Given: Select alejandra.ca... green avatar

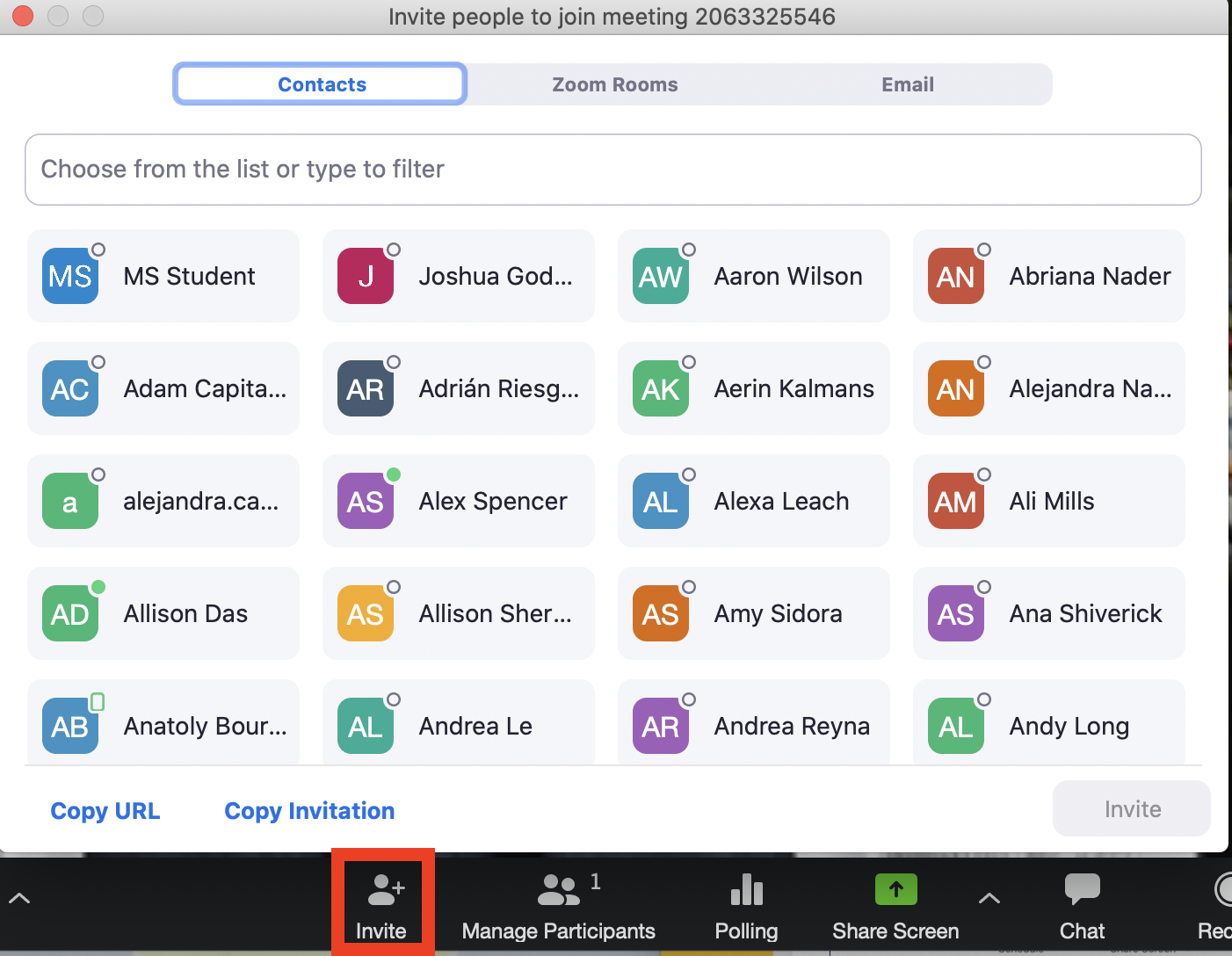Looking at the screenshot, I should (x=70, y=501).
